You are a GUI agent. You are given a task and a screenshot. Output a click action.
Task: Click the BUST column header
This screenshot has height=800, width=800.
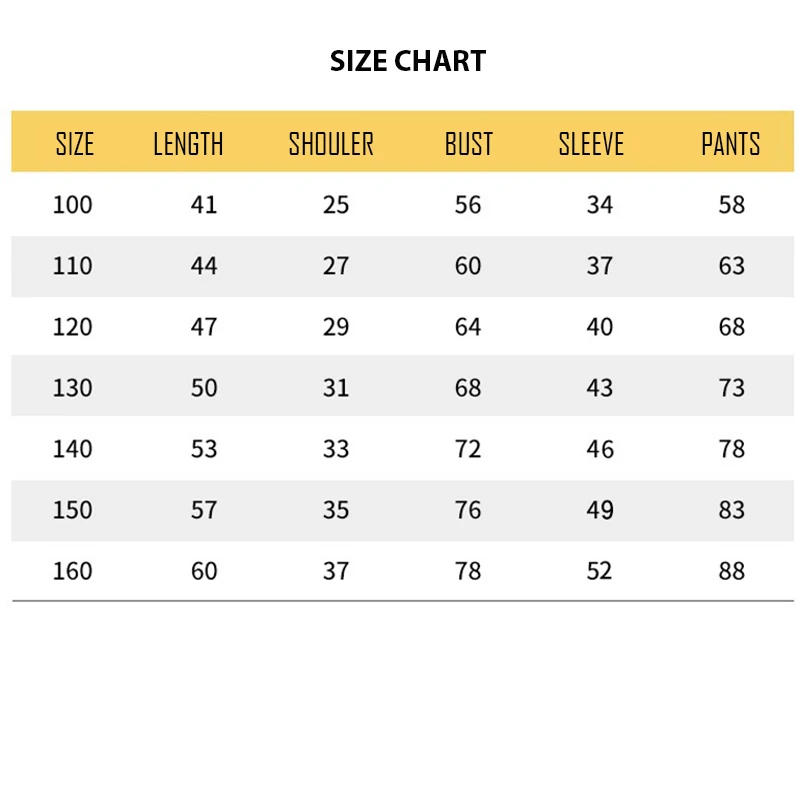tap(468, 144)
